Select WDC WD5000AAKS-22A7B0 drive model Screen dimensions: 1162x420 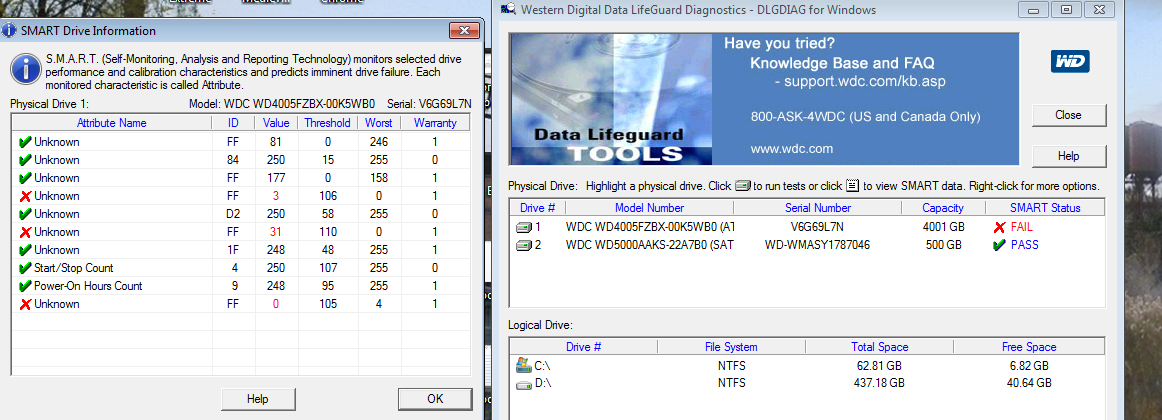click(649, 244)
